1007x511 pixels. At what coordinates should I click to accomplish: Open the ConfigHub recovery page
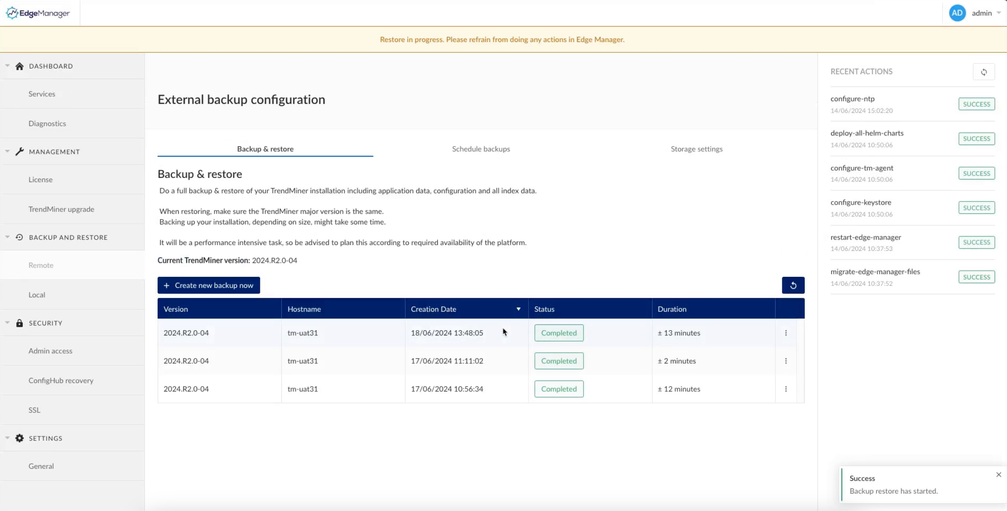click(x=61, y=380)
